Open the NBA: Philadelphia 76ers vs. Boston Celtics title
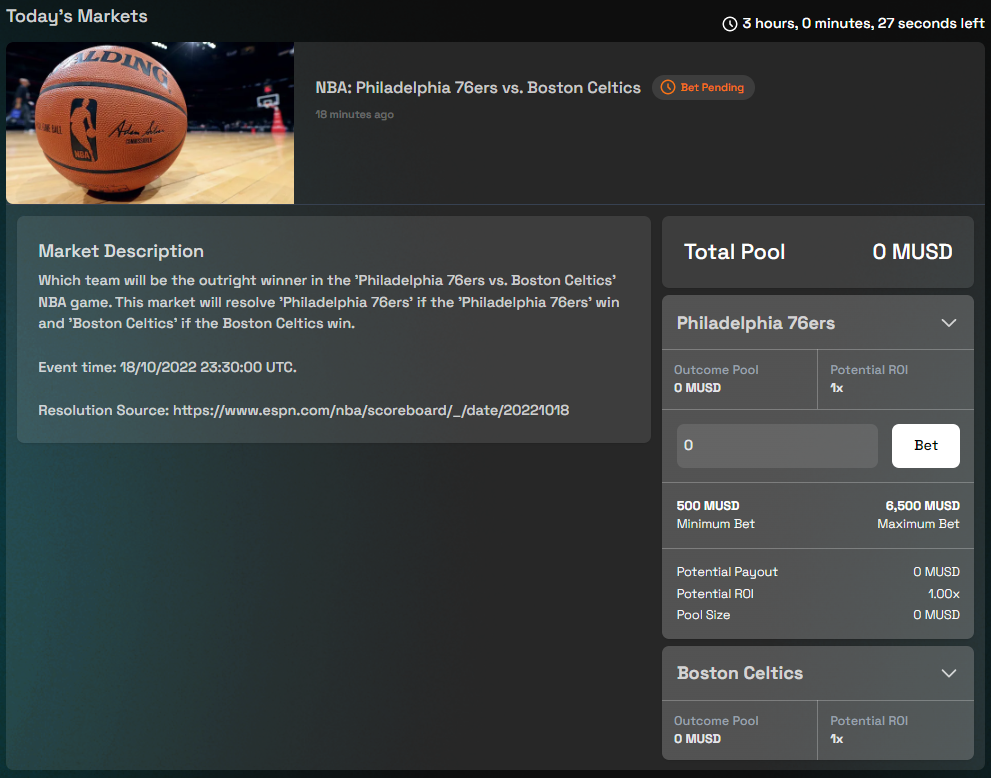The height and width of the screenshot is (778, 991). pyautogui.click(x=478, y=87)
